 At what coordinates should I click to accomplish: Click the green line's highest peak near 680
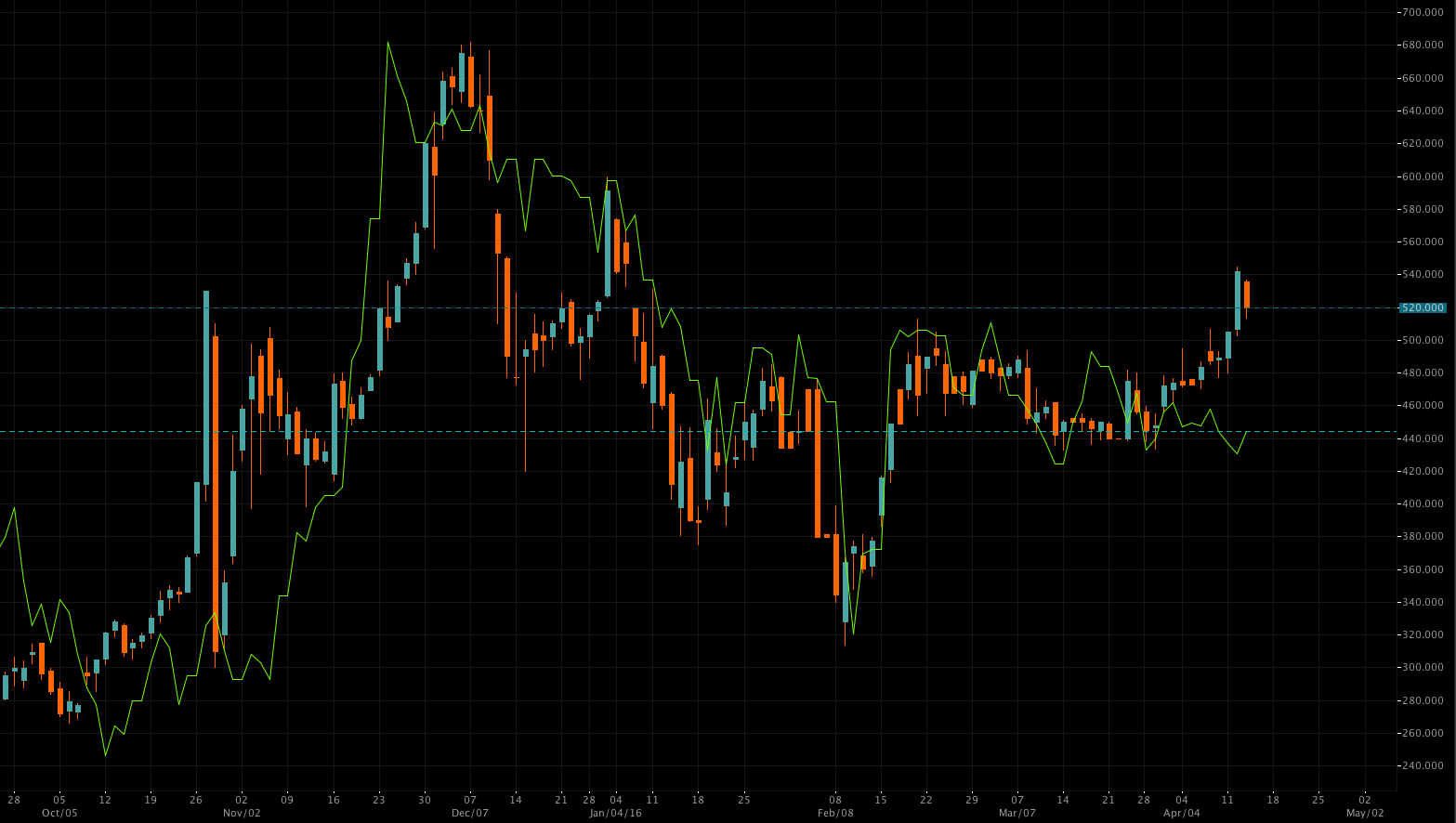click(387, 43)
